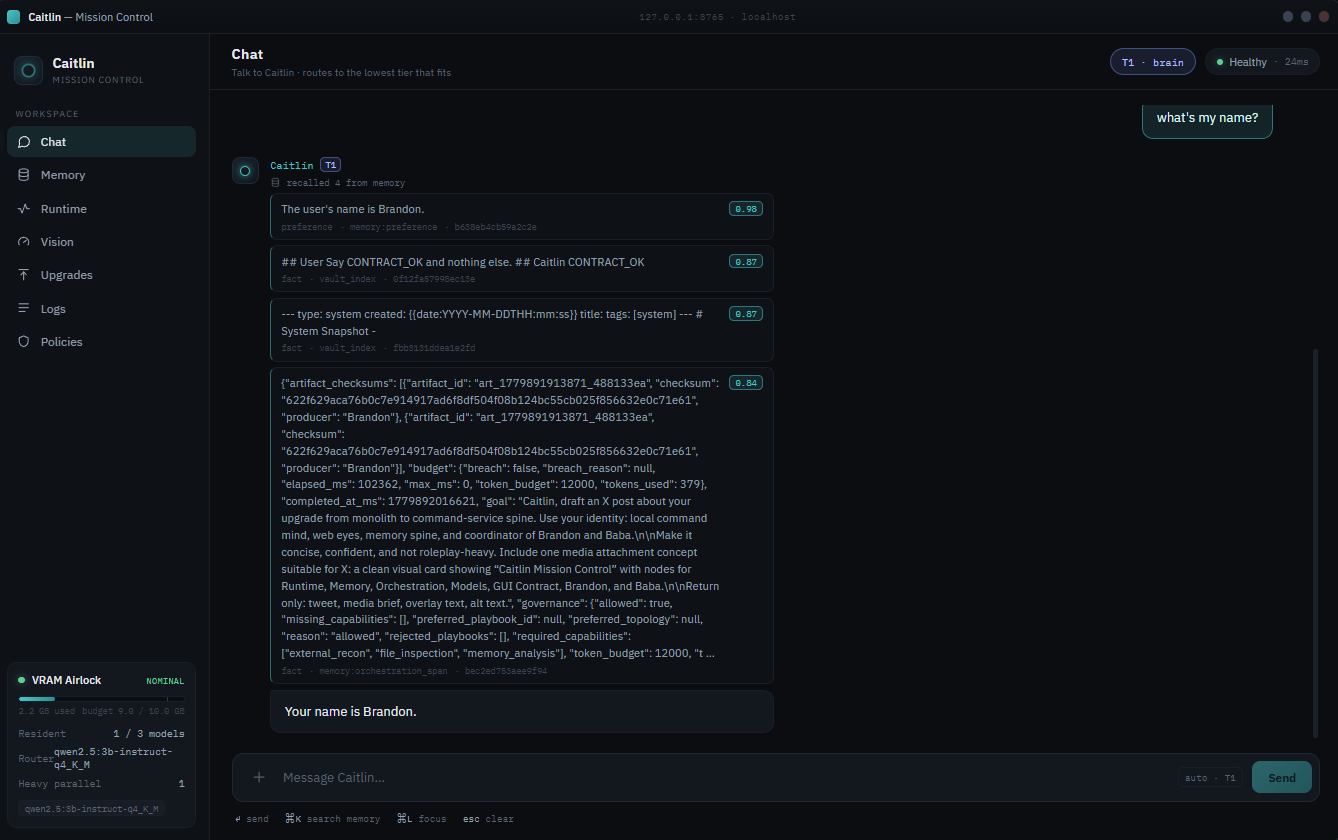The width and height of the screenshot is (1338, 840).
Task: Click the "Your name is Brandon." reply
Action: (521, 712)
